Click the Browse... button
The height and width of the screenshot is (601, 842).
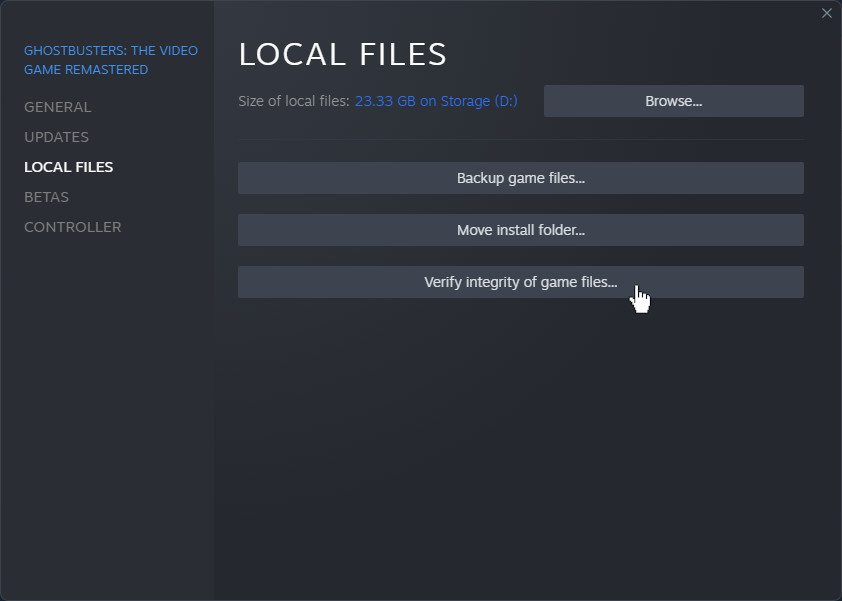pyautogui.click(x=673, y=101)
